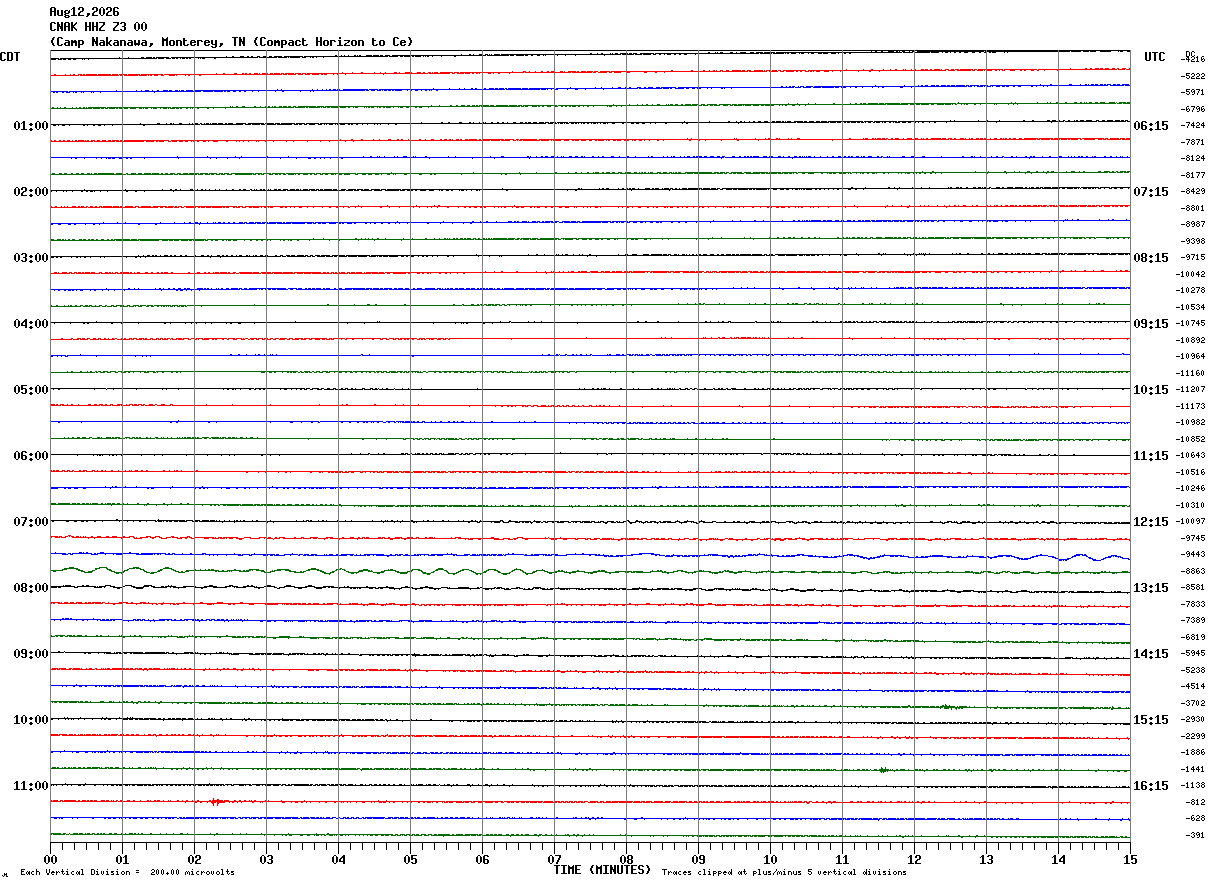The image size is (1210, 886).
Task: Click the 04:00 CDT time label
Action: tap(31, 324)
